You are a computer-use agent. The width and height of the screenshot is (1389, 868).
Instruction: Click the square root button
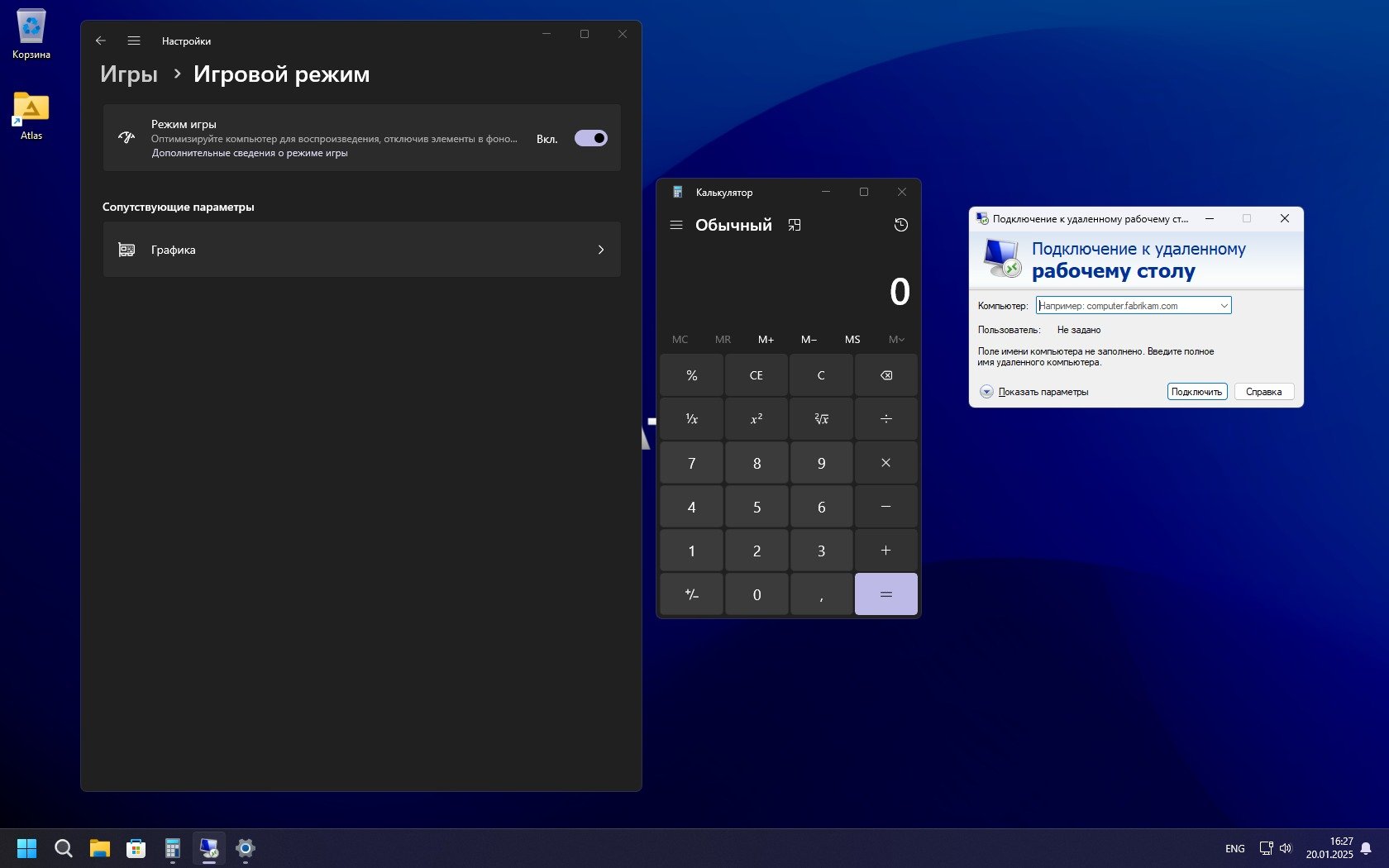821,419
